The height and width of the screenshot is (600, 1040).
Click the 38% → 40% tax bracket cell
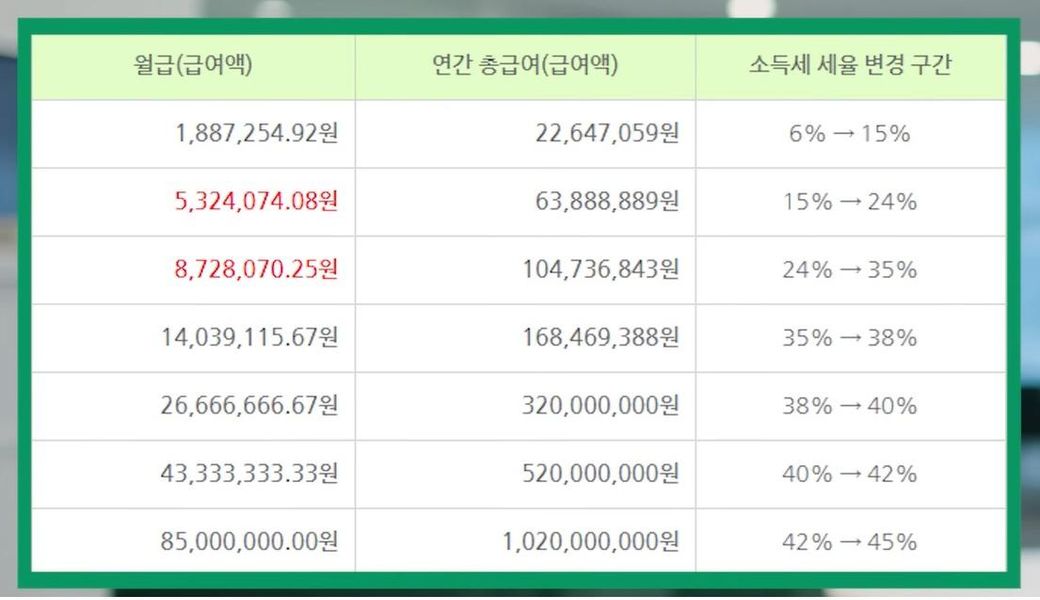coord(849,405)
